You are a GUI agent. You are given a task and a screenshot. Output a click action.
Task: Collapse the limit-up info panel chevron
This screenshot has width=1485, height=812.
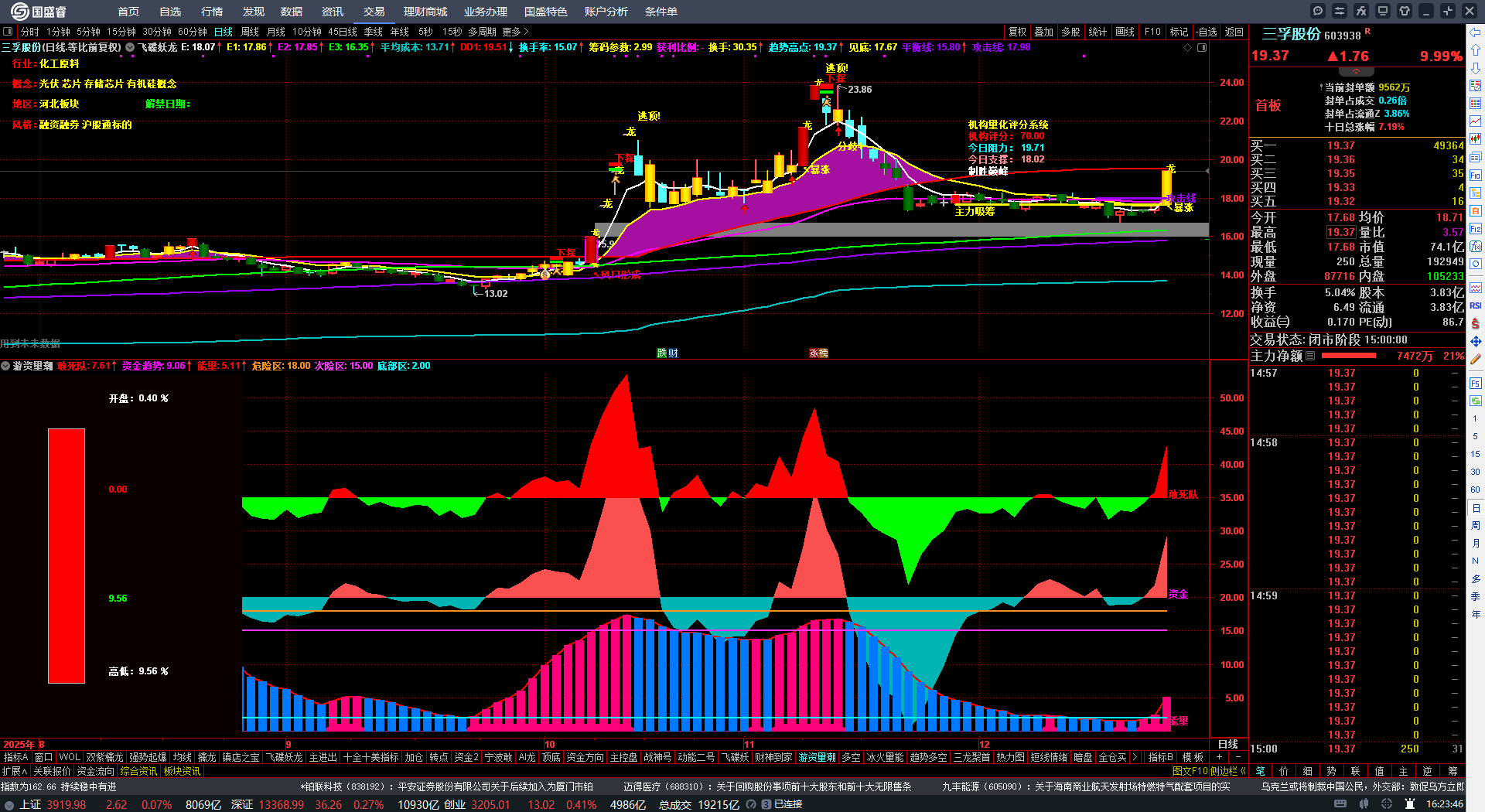pos(1356,71)
